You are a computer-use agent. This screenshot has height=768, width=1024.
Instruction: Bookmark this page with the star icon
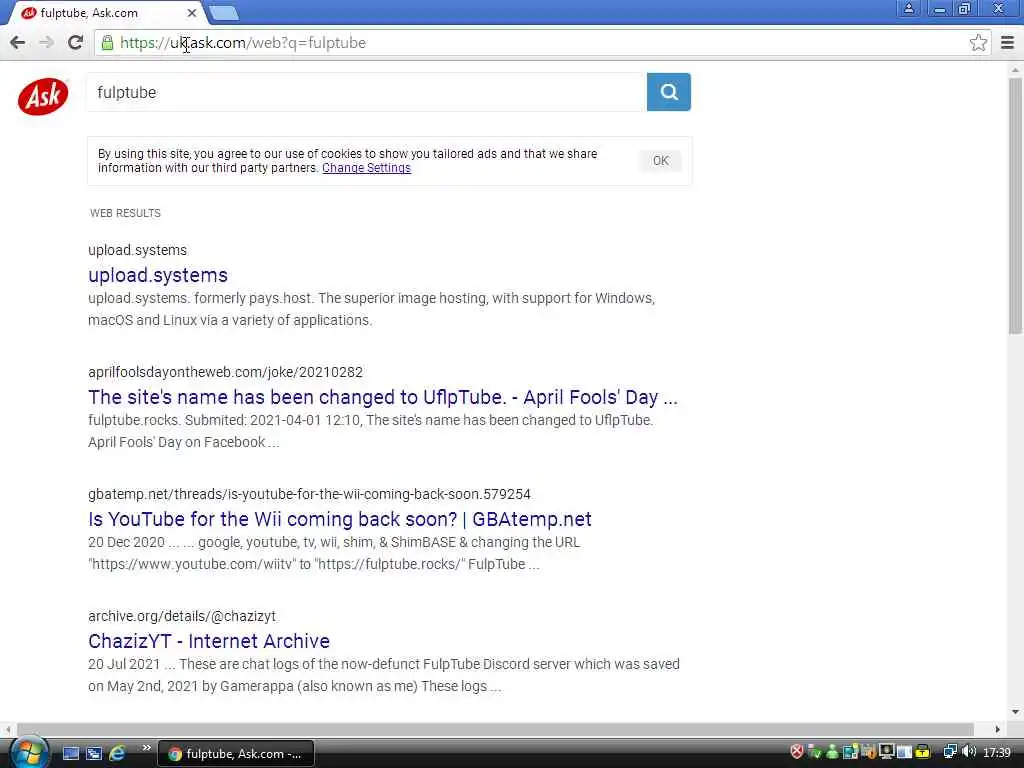pyautogui.click(x=978, y=43)
